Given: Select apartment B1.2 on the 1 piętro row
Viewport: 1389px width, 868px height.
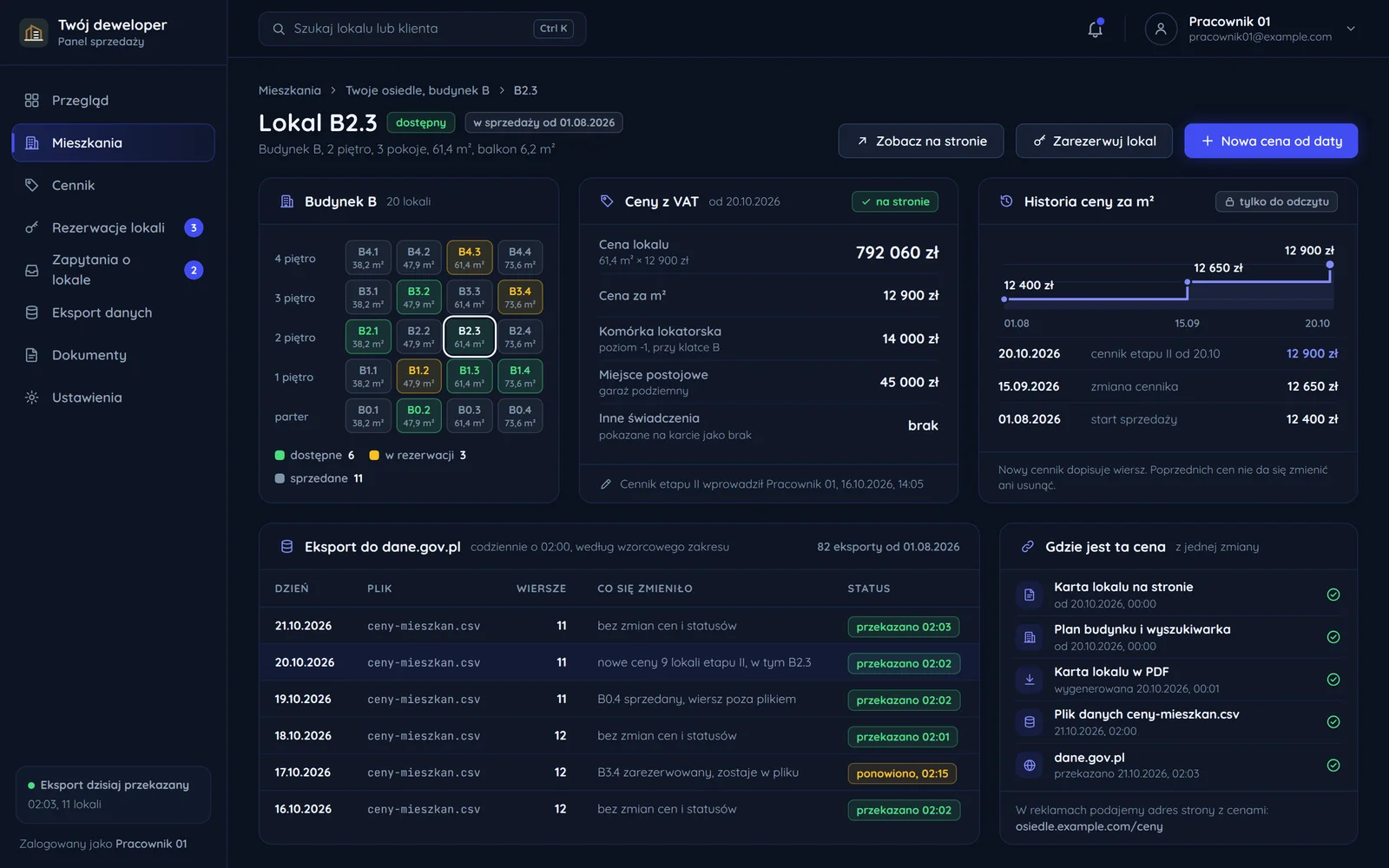Looking at the screenshot, I should (418, 377).
